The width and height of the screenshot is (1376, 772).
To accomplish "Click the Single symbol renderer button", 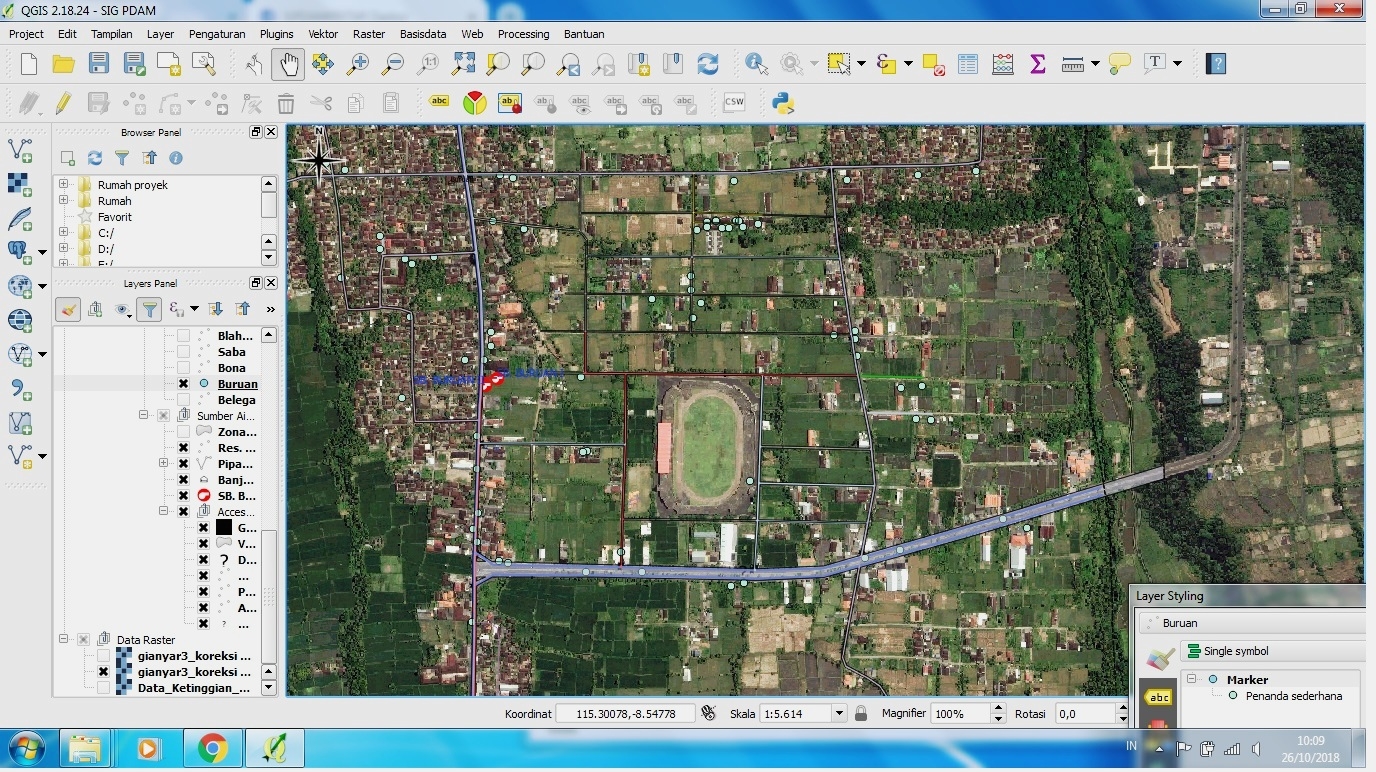I will pos(1236,651).
